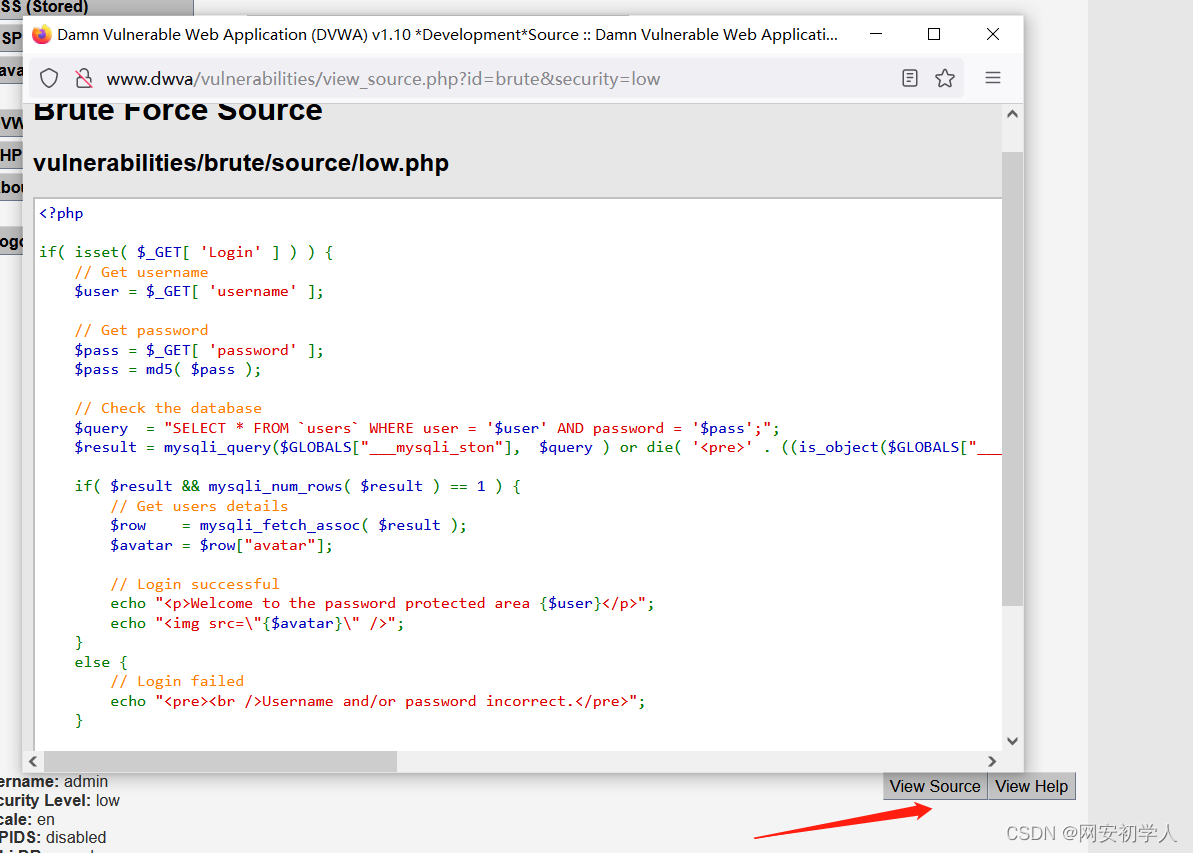Maximize the DVWA source window
The image size is (1193, 853).
[x=934, y=34]
